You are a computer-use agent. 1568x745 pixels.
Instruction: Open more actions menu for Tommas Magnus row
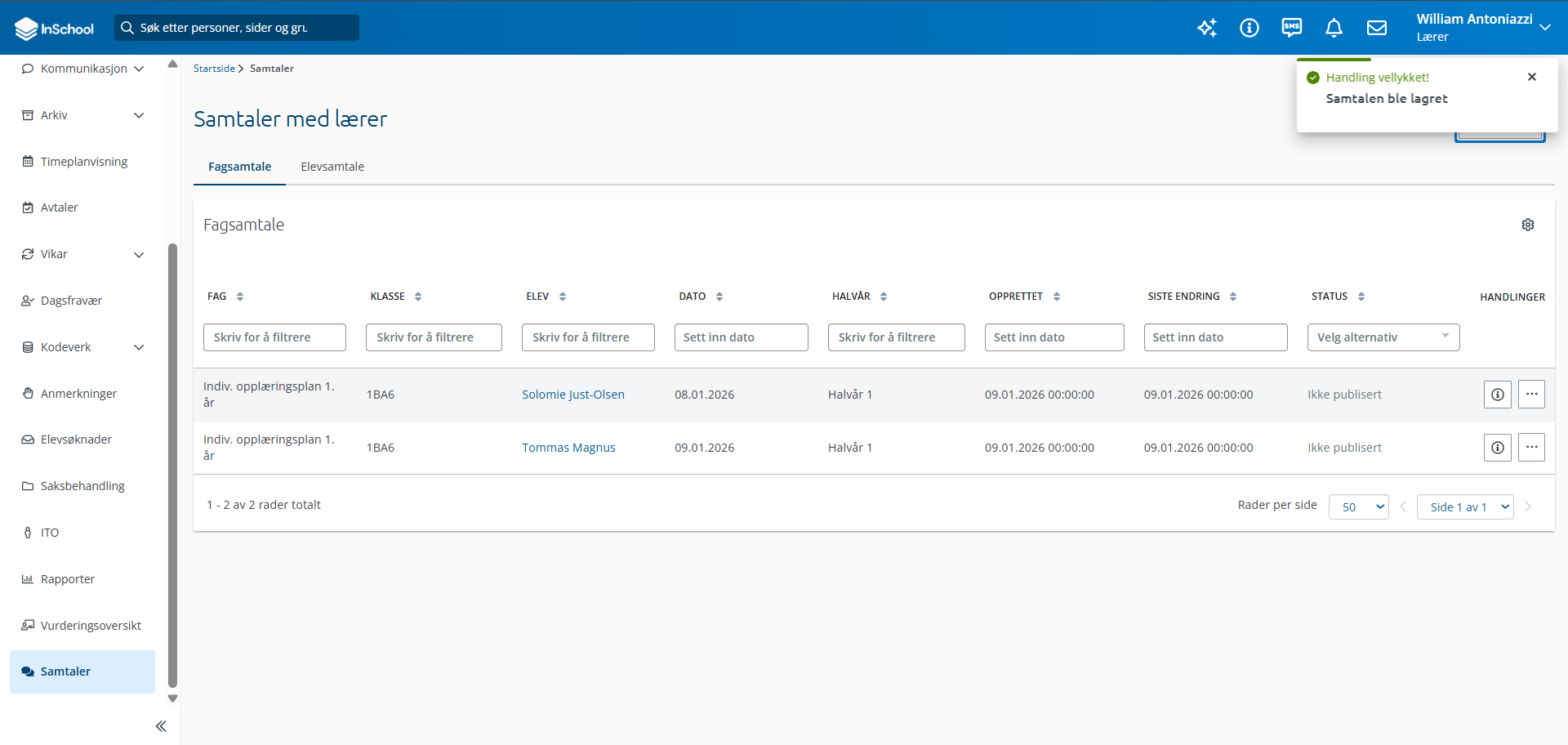tap(1532, 448)
